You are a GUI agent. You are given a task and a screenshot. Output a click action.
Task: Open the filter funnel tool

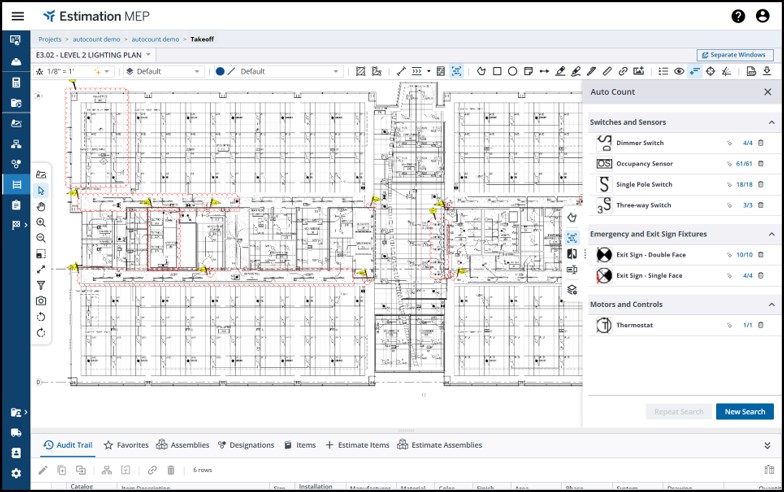41,285
